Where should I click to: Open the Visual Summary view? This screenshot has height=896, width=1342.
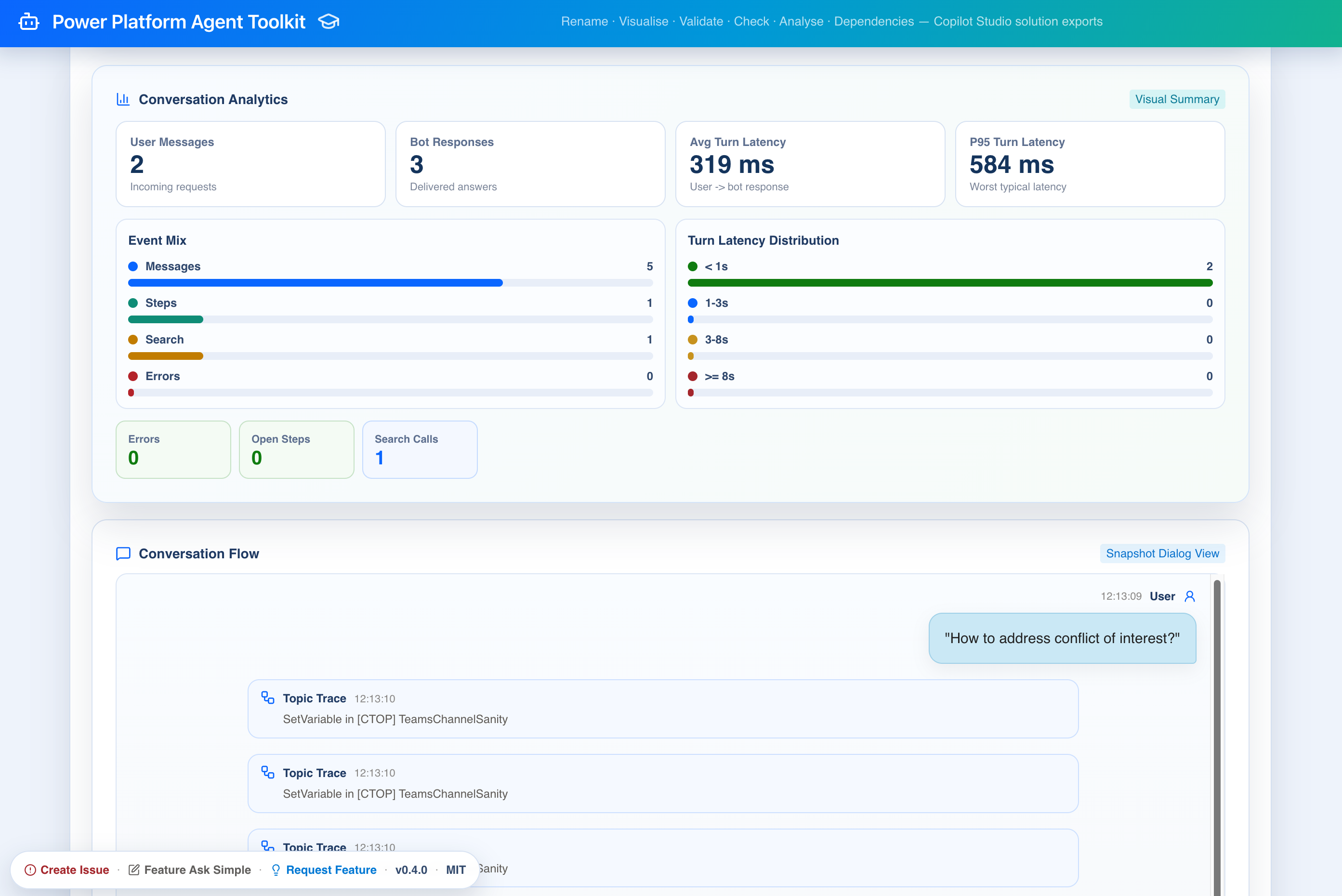pos(1177,99)
